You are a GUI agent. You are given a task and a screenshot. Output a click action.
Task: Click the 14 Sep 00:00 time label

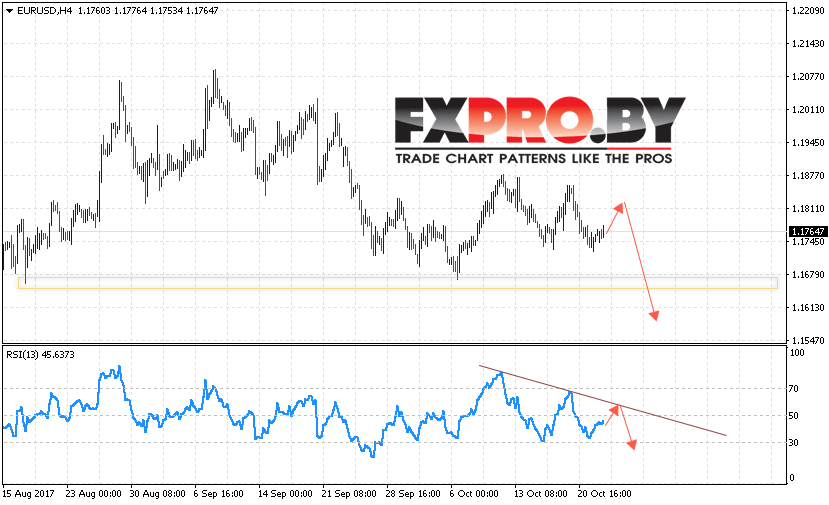pos(285,494)
